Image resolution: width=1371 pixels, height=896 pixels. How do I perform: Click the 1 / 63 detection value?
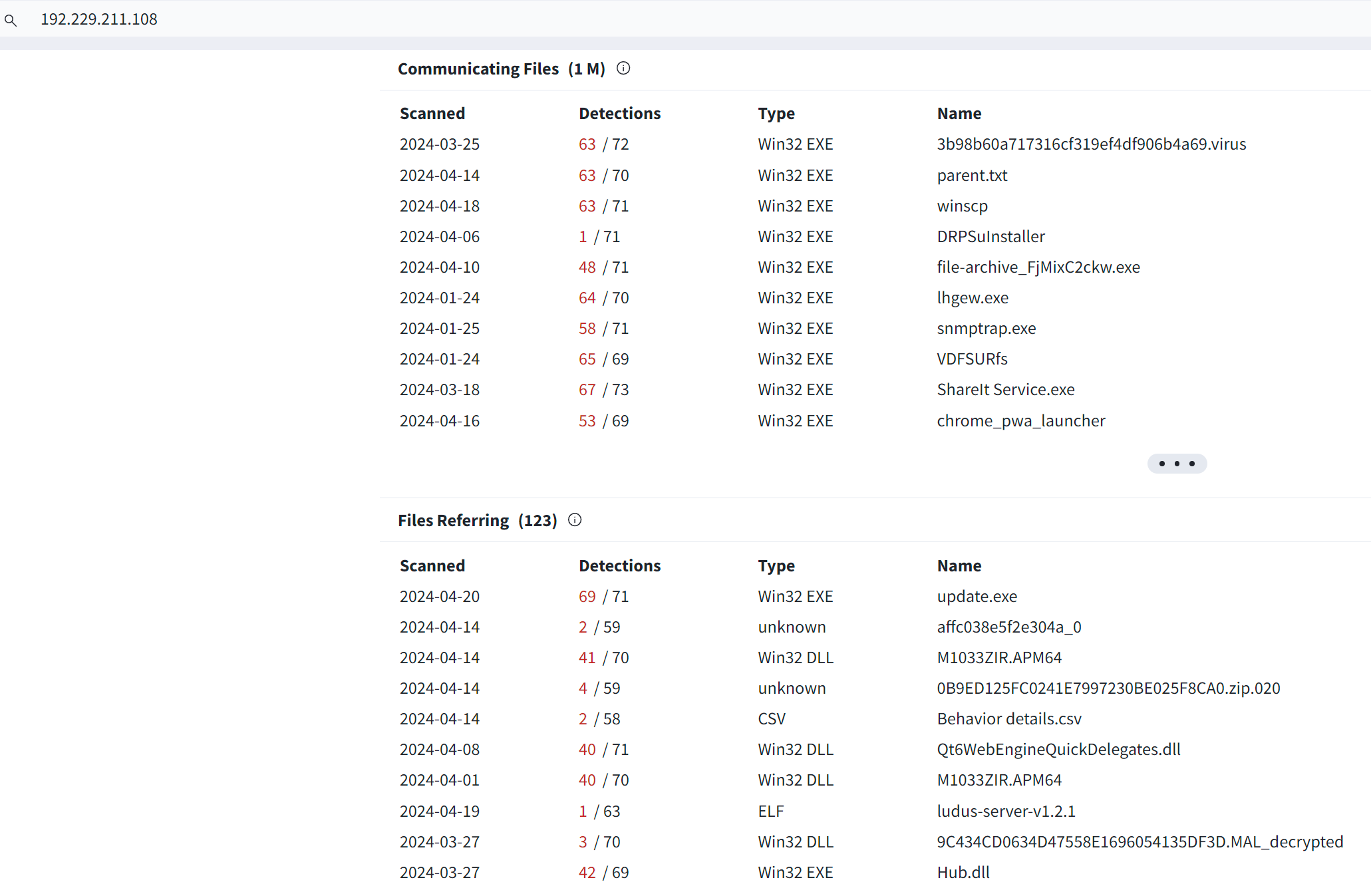click(599, 812)
